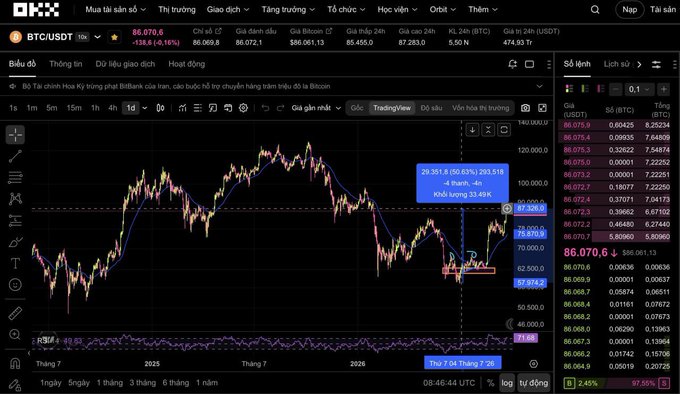The height and width of the screenshot is (394, 680).
Task: Open the emoji sticker tool
Action: (x=15, y=285)
